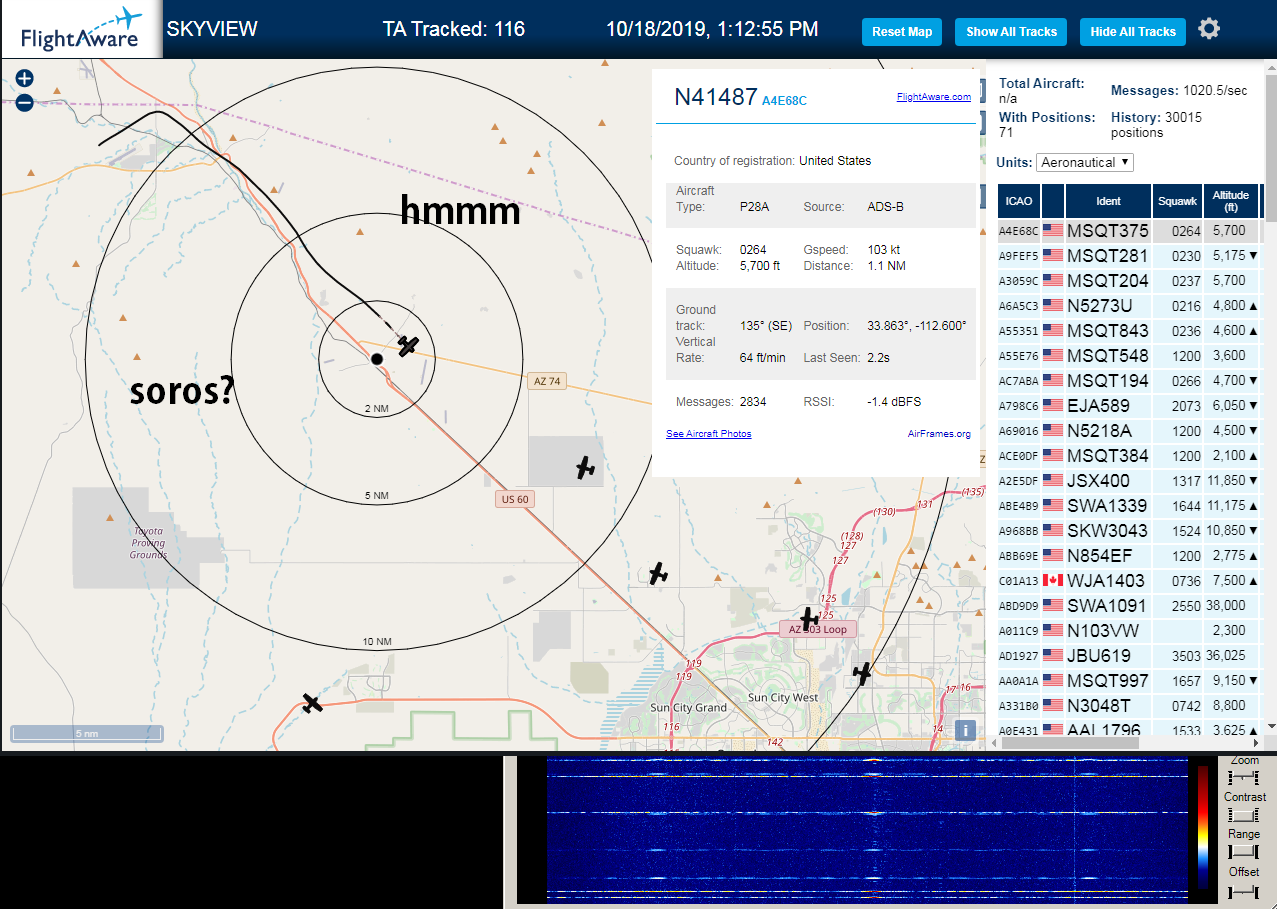Adjust the waterfall Offset slider
The height and width of the screenshot is (909, 1277).
pos(1244,890)
